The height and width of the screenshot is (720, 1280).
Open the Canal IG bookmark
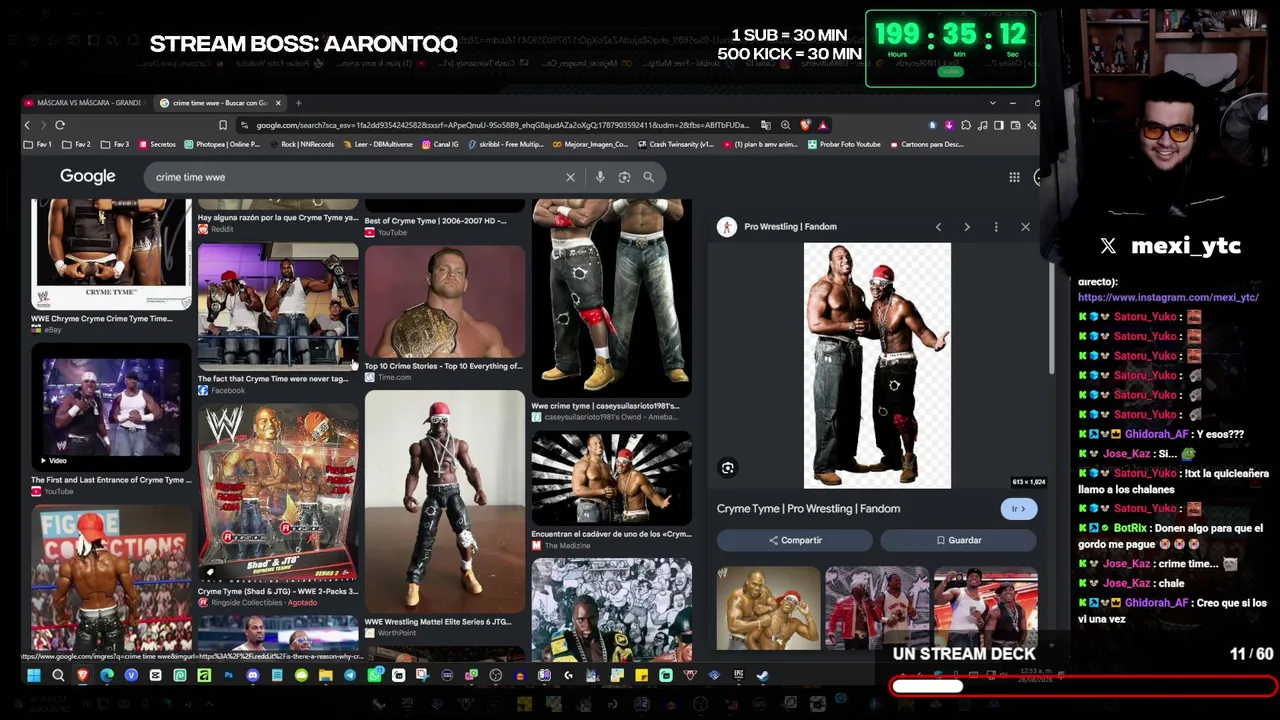tap(440, 144)
